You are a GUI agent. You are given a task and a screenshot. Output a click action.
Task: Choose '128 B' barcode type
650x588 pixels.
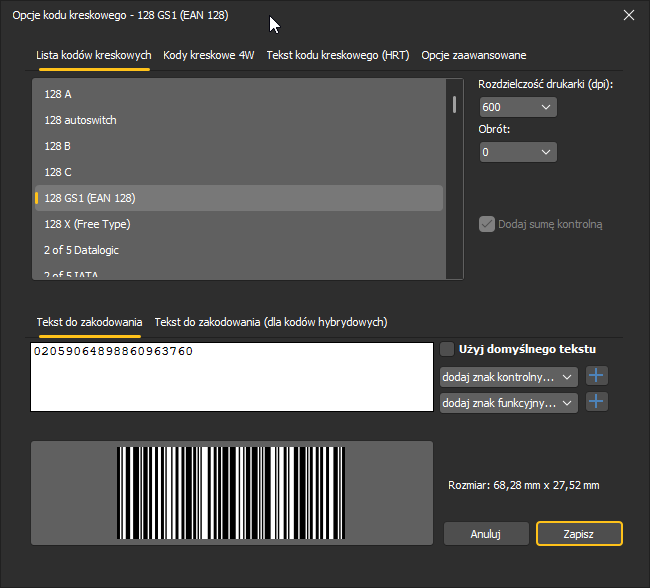(239, 146)
